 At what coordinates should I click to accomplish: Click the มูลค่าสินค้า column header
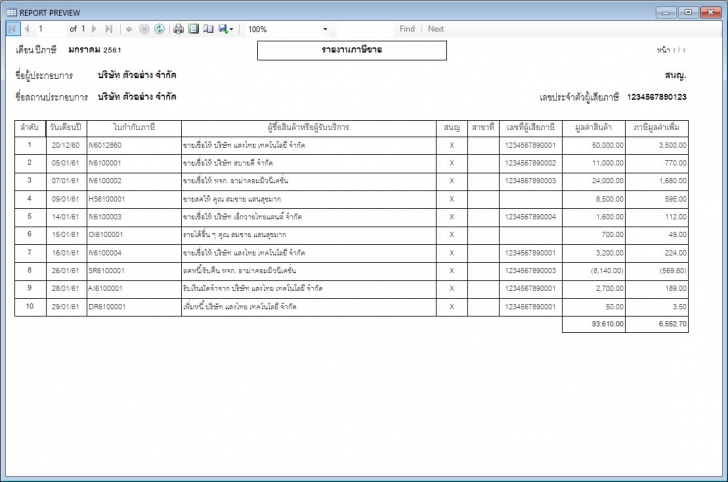coord(593,127)
